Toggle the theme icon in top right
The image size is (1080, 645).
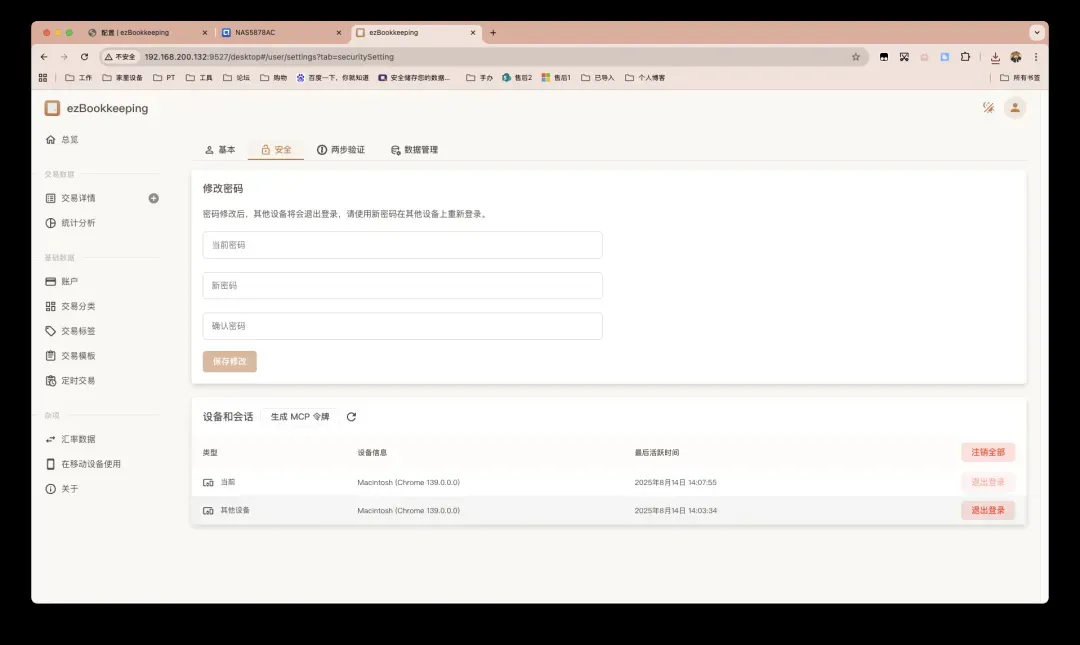(988, 108)
